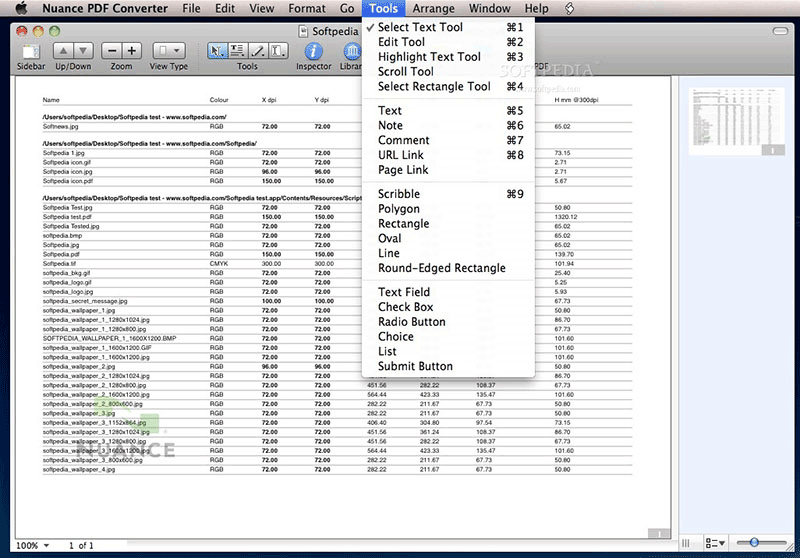The image size is (800, 558).
Task: Choose Select Rectangle Tool
Action: click(448, 86)
